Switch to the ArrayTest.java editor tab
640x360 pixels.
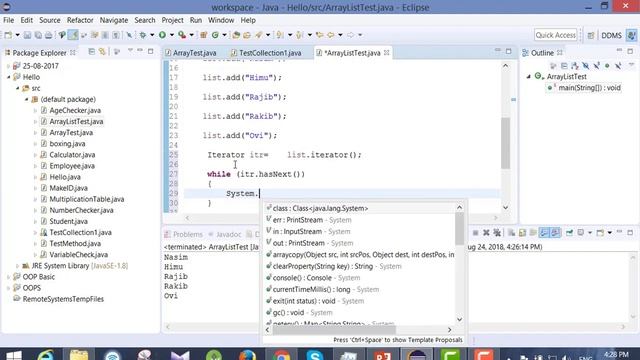tap(191, 53)
